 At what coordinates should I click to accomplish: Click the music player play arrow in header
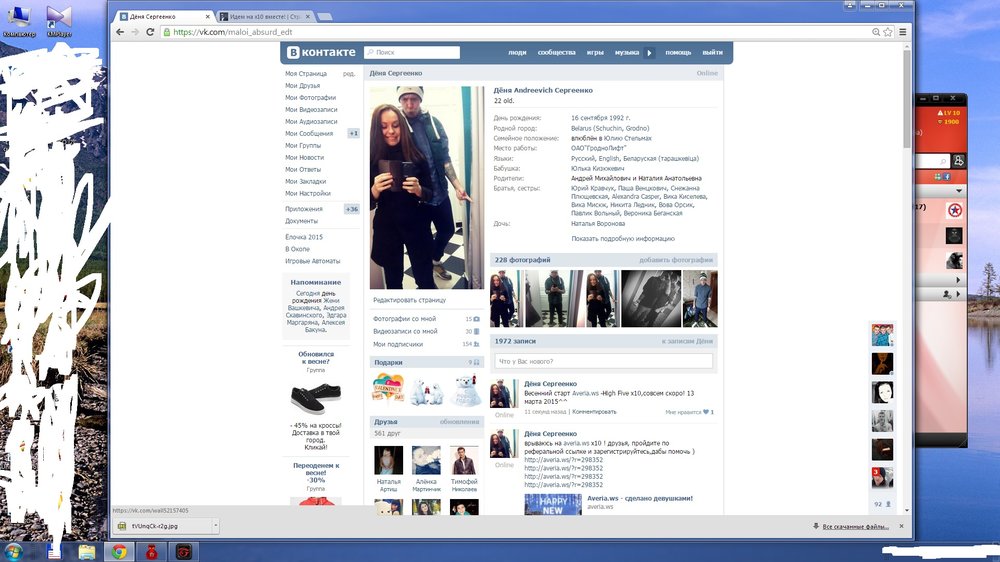649,53
